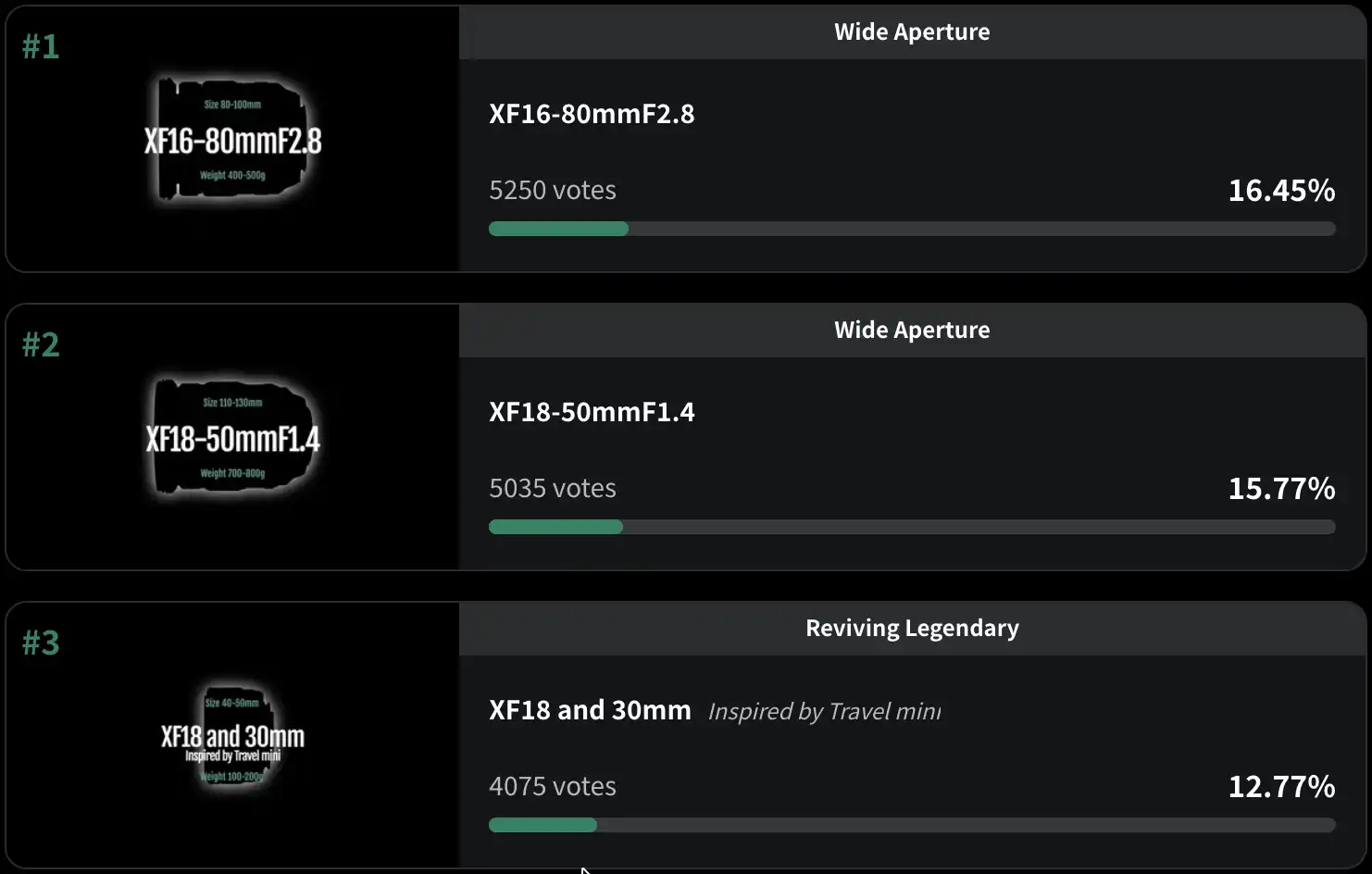Click the XF18-50mmF1.4 title text
This screenshot has width=1372, height=874.
[592, 412]
